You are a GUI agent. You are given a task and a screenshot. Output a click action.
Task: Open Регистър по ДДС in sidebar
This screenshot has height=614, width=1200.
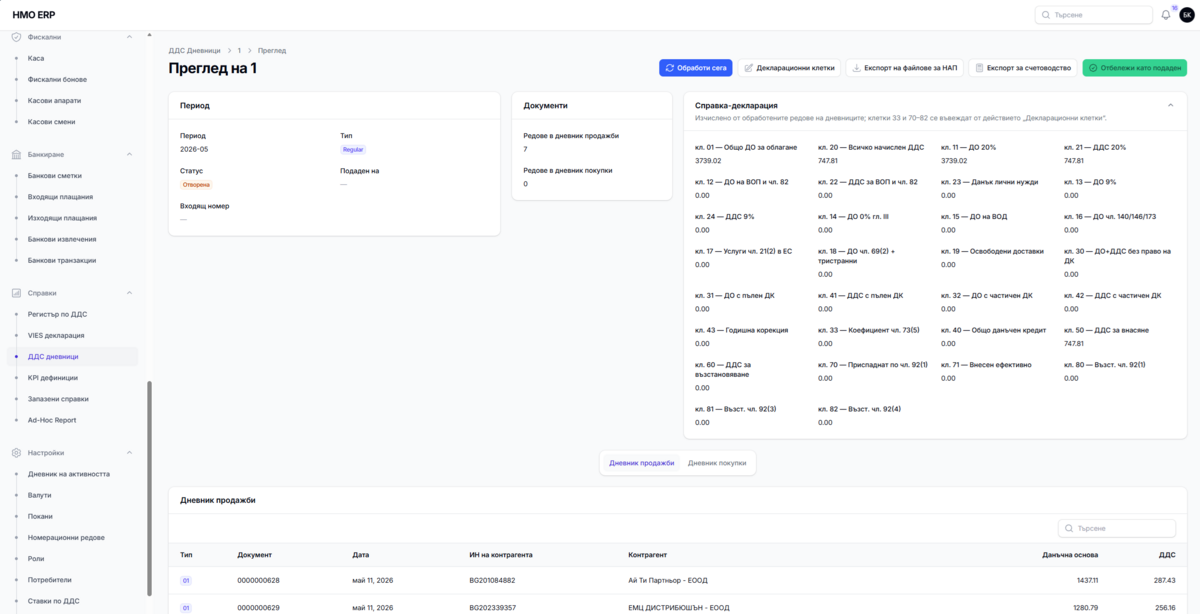click(x=73, y=314)
